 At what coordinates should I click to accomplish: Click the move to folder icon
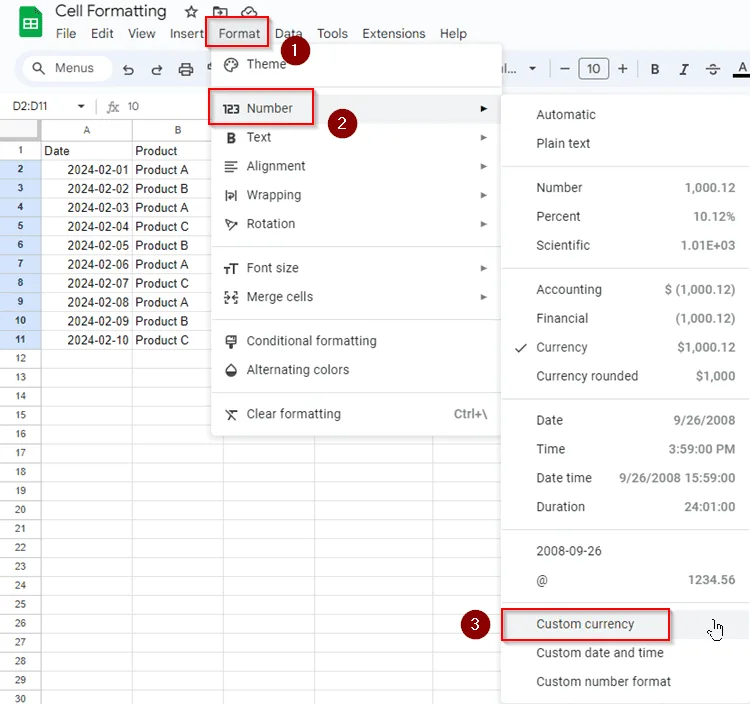pos(220,11)
